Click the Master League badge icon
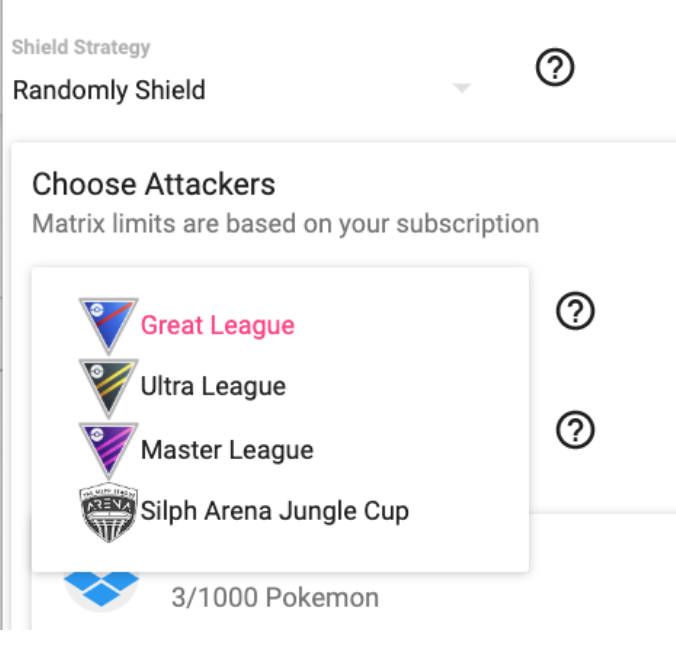This screenshot has height=664, width=676. pyautogui.click(x=108, y=449)
